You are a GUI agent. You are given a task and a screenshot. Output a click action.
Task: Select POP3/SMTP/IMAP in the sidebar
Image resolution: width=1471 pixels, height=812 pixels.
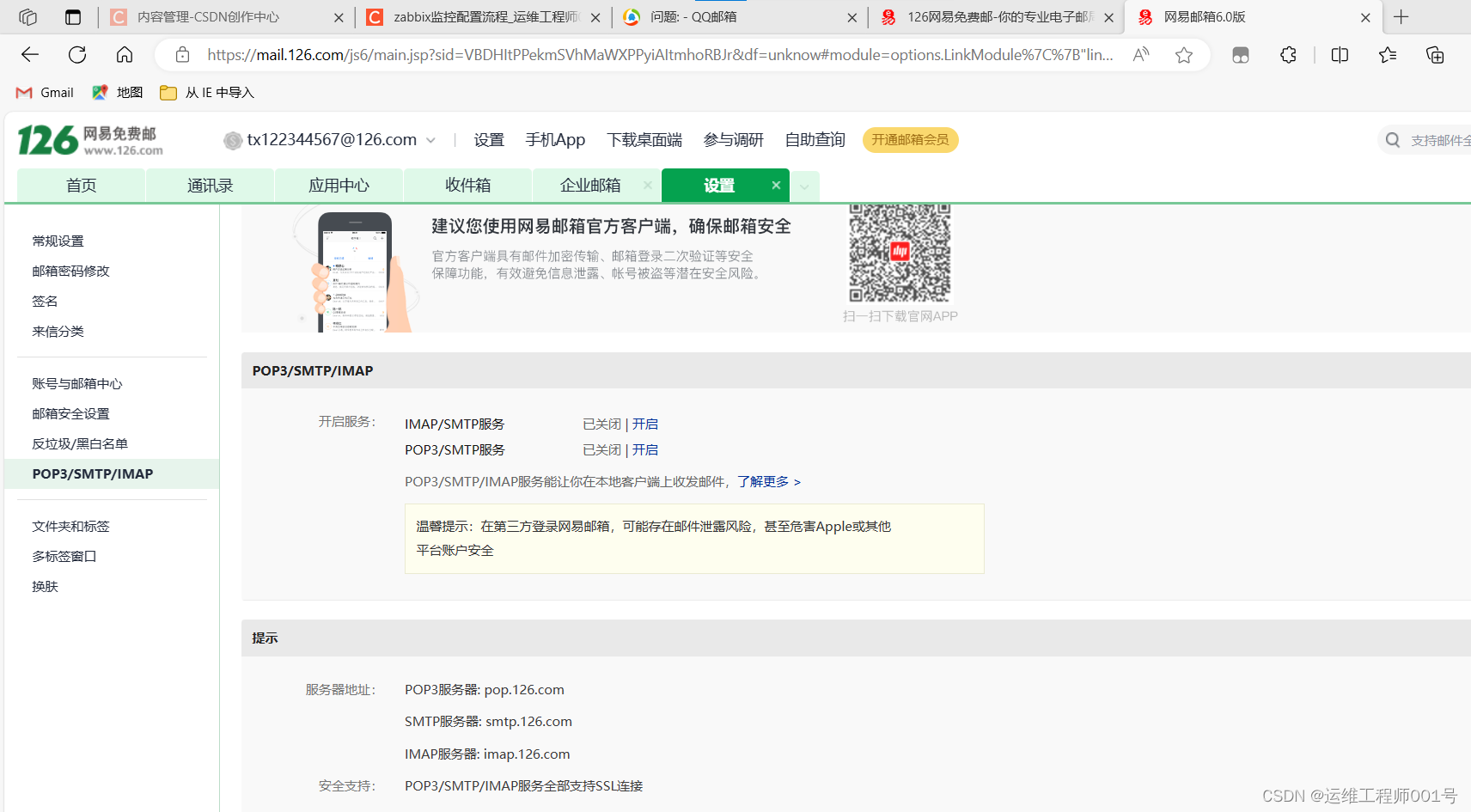click(112, 474)
